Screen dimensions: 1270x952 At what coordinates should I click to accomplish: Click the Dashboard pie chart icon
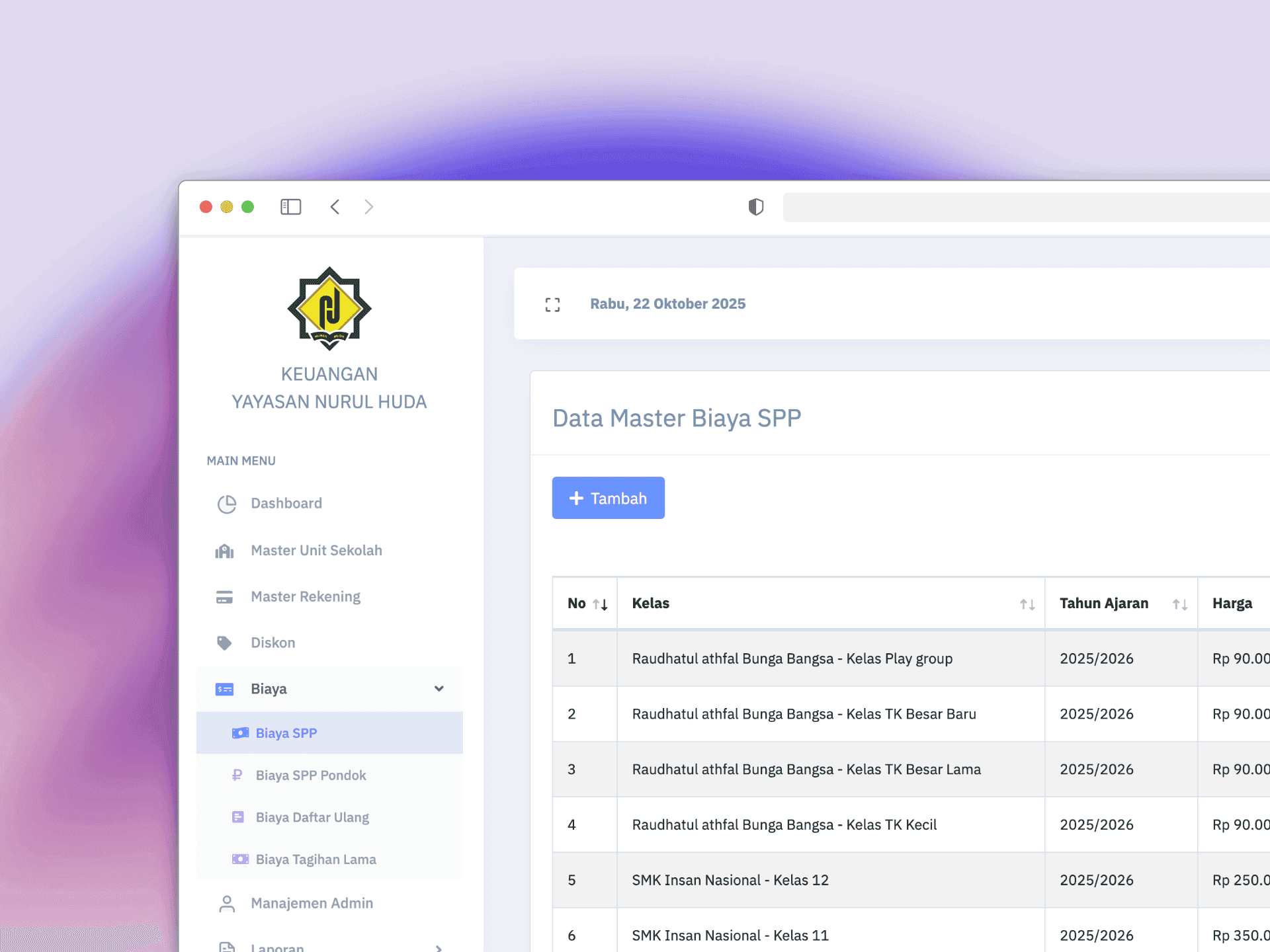[x=226, y=504]
